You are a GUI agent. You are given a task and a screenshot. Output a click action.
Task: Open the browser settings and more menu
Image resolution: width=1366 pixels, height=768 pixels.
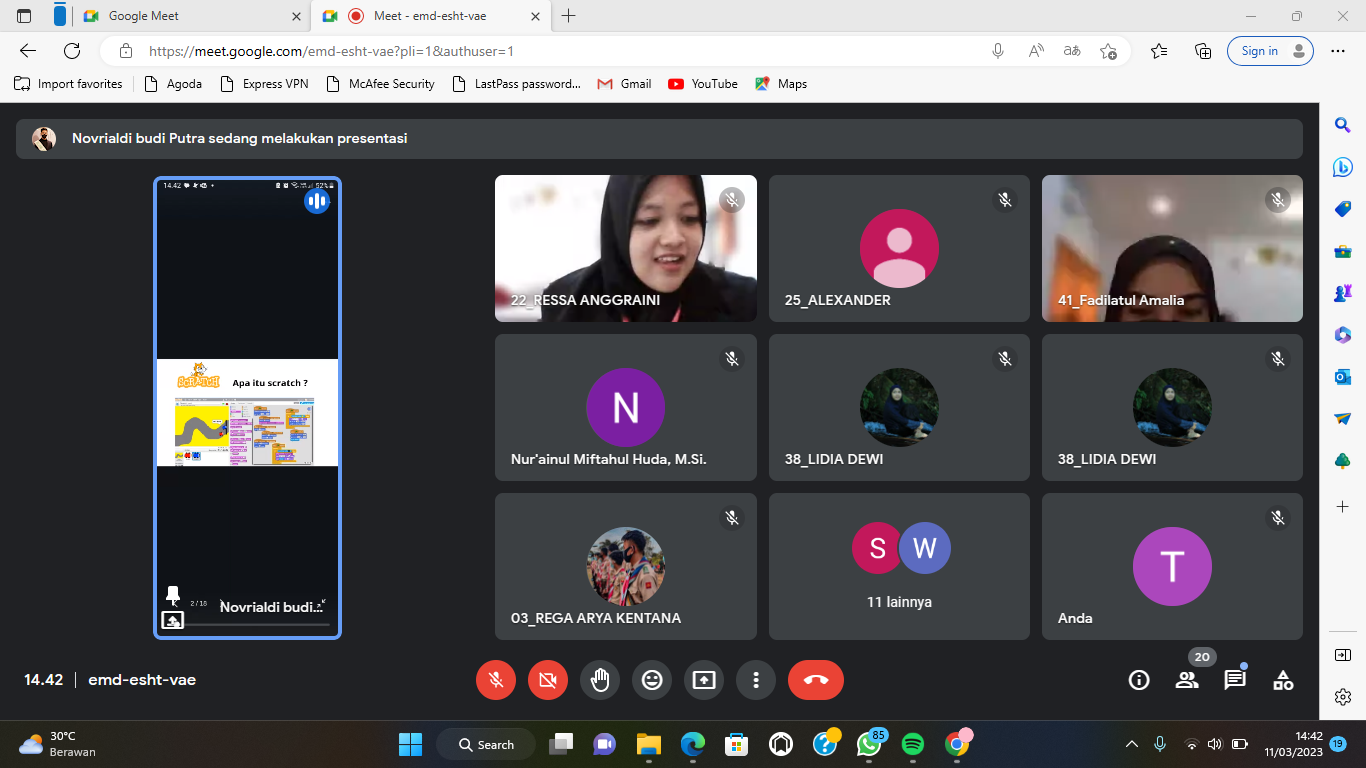(x=1338, y=51)
